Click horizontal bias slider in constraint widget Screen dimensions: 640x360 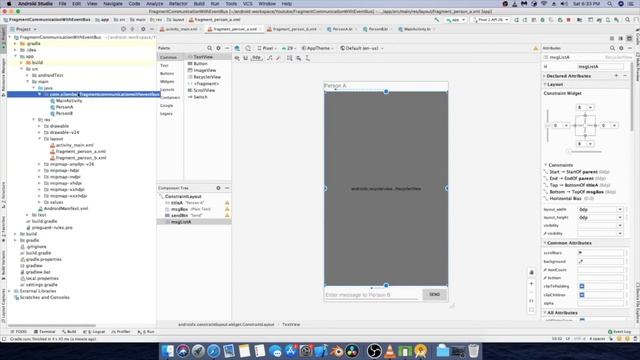tap(585, 151)
